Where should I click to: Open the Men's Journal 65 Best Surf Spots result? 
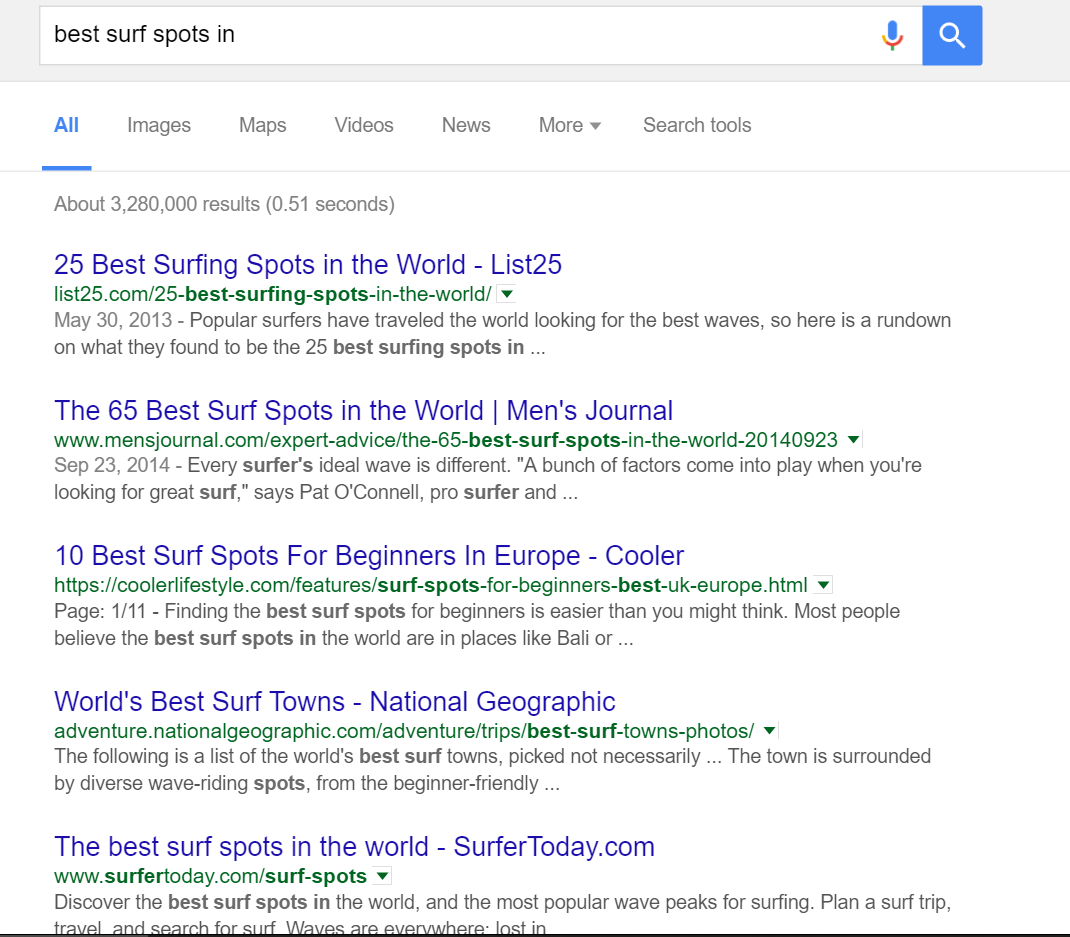(x=363, y=411)
